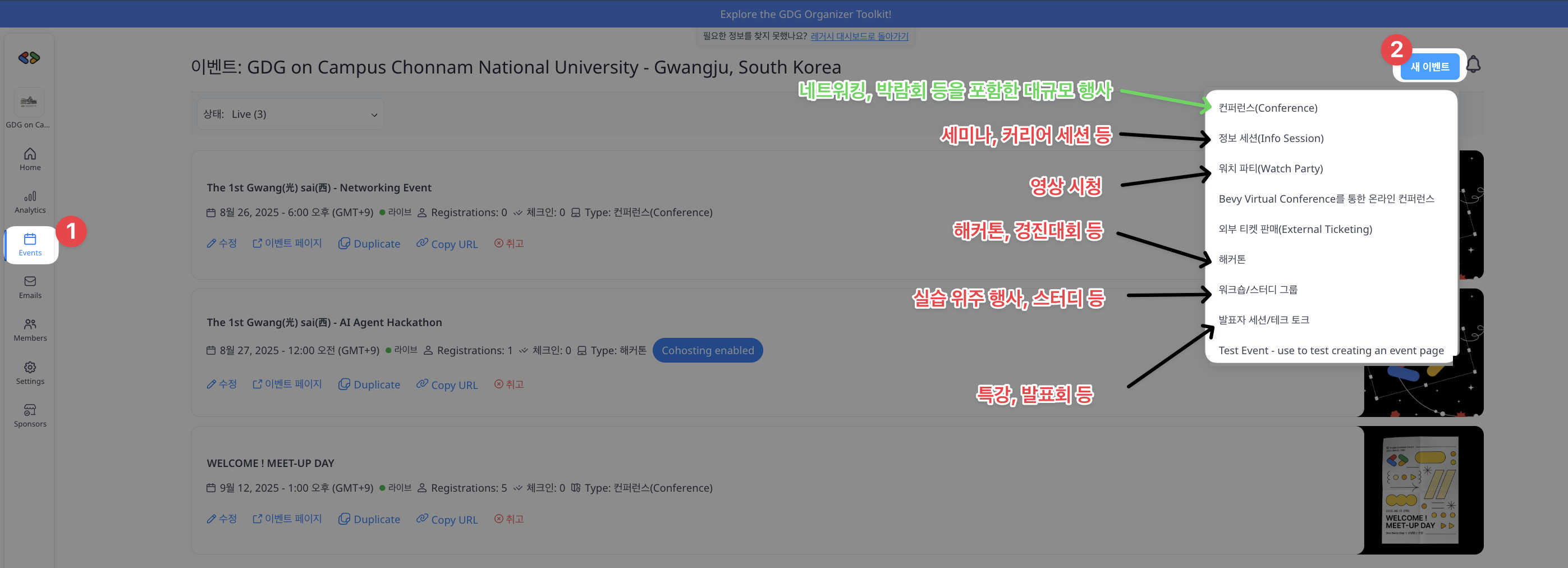Open 이벤트 페이지 for AI Agent Hackathon
The image size is (1568, 568).
point(287,384)
